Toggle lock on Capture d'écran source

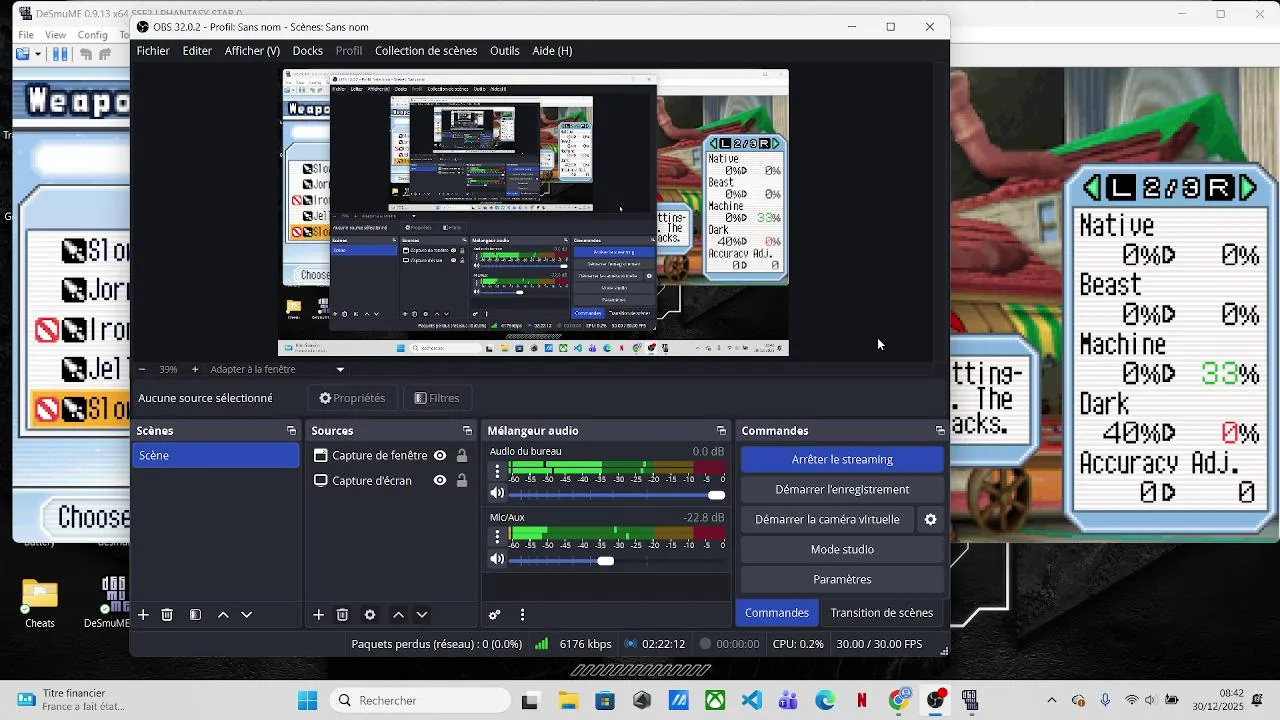[462, 481]
